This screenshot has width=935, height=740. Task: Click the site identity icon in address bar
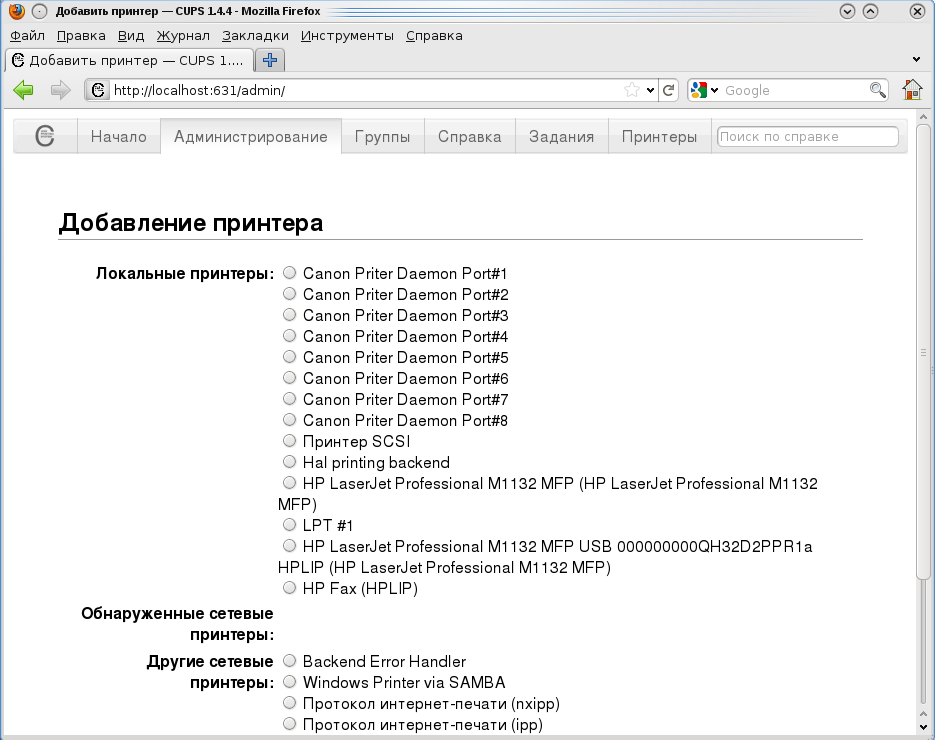[98, 90]
